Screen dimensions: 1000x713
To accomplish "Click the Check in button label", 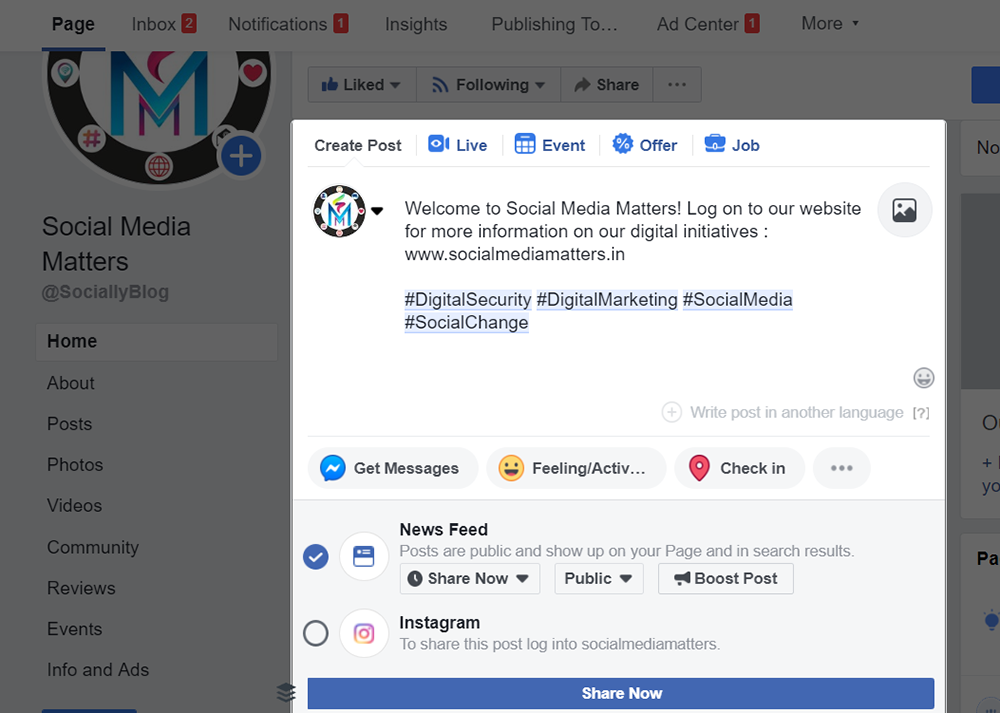I will tap(753, 468).
